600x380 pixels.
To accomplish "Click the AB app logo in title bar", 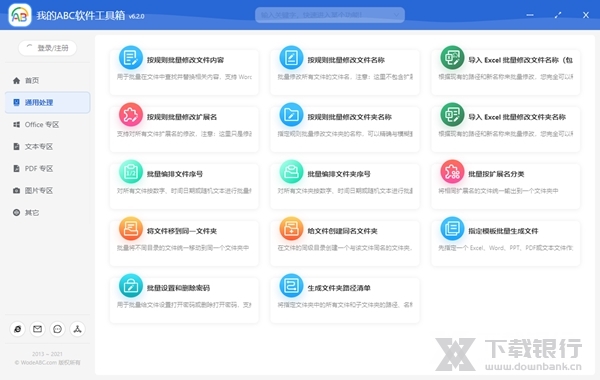I will point(20,15).
